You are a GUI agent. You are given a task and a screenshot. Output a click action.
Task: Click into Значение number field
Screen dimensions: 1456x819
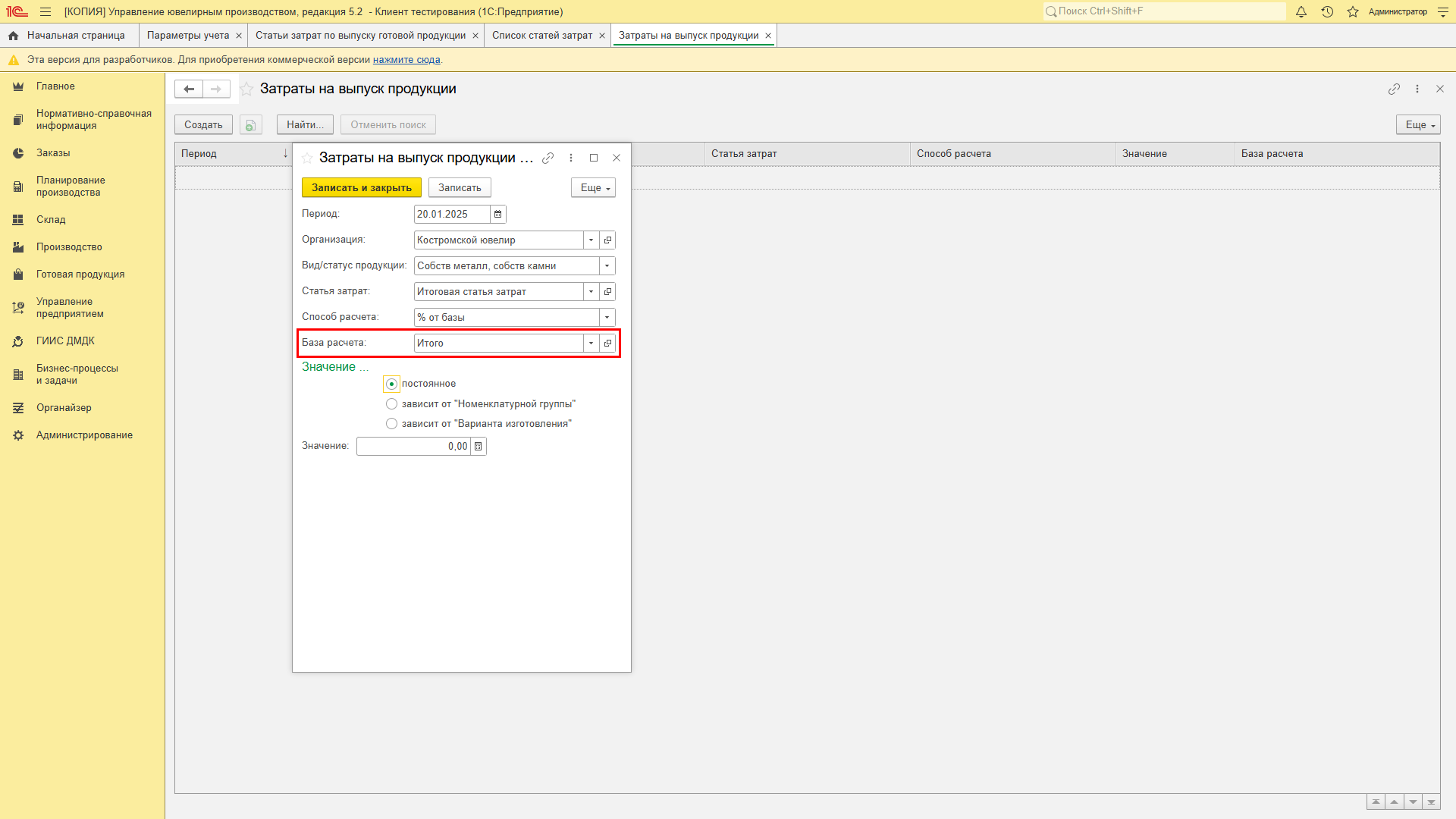(414, 447)
